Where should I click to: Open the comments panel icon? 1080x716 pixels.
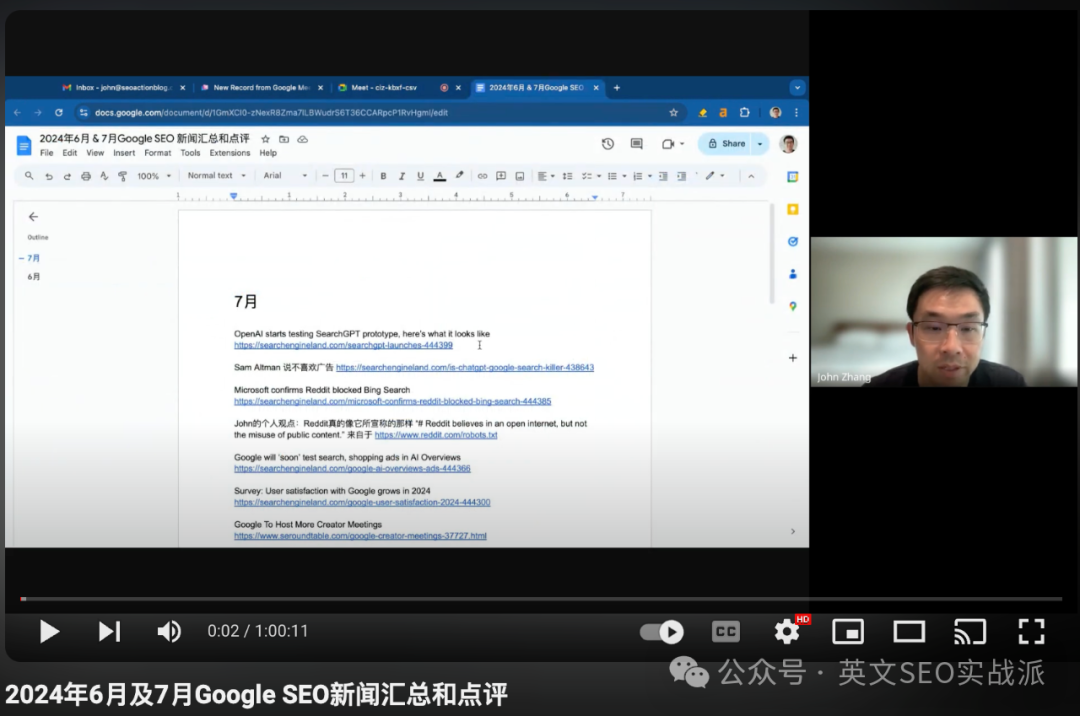pyautogui.click(x=636, y=144)
